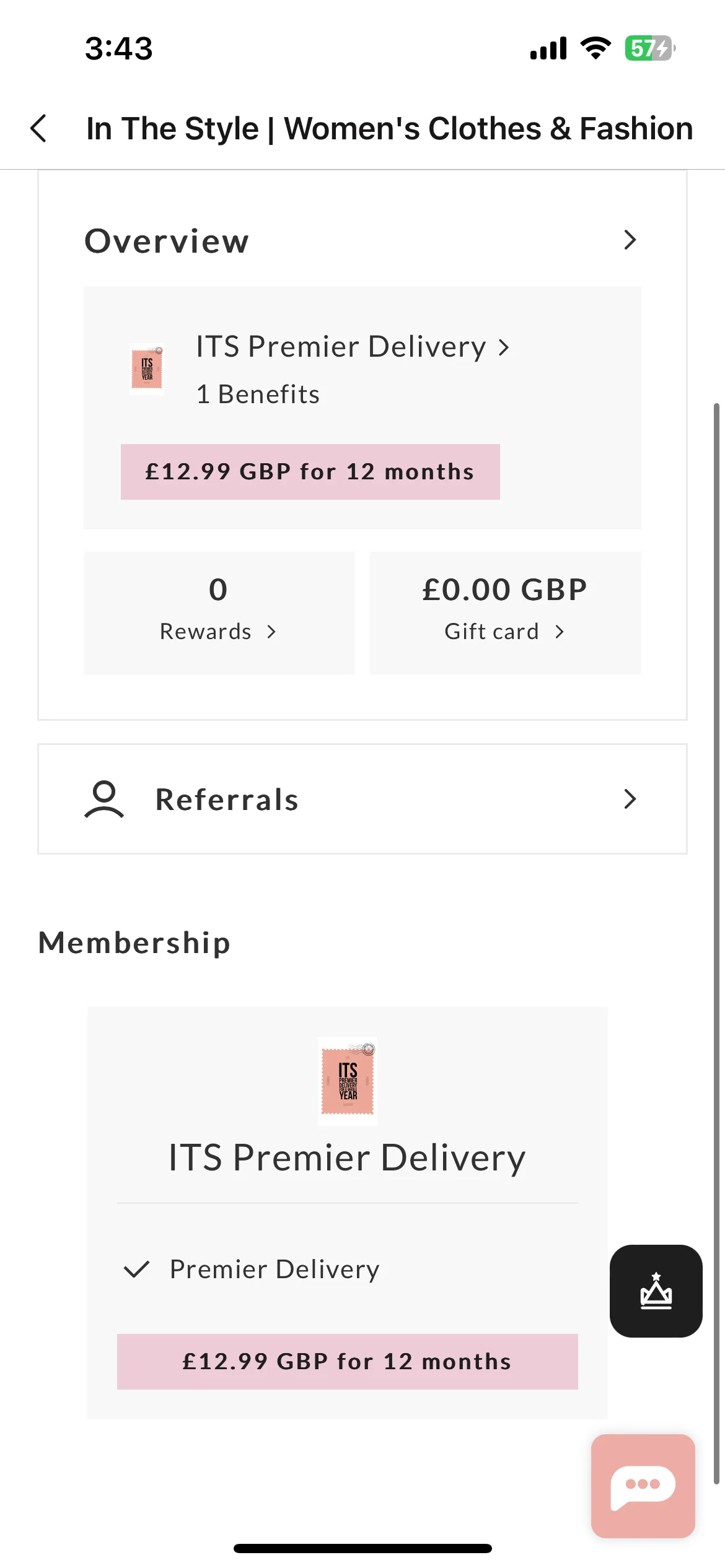Tap ITS stamp icon in Overview card
The height and width of the screenshot is (1568, 725).
tap(147, 368)
